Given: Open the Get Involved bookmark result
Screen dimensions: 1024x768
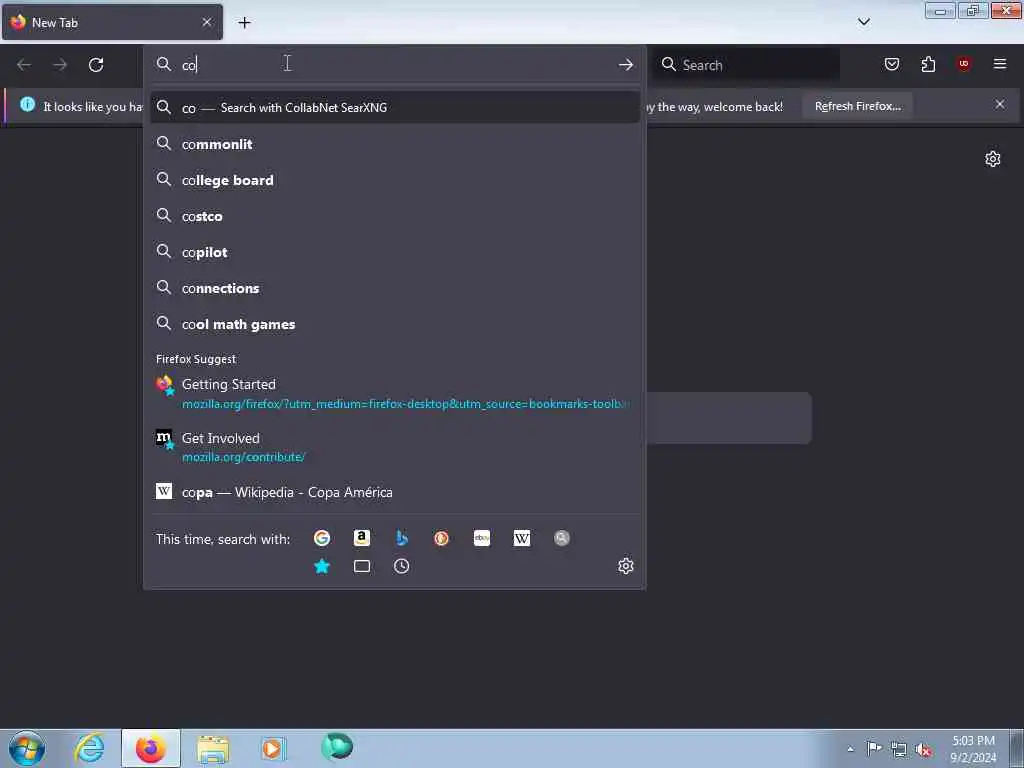Looking at the screenshot, I should tap(394, 447).
